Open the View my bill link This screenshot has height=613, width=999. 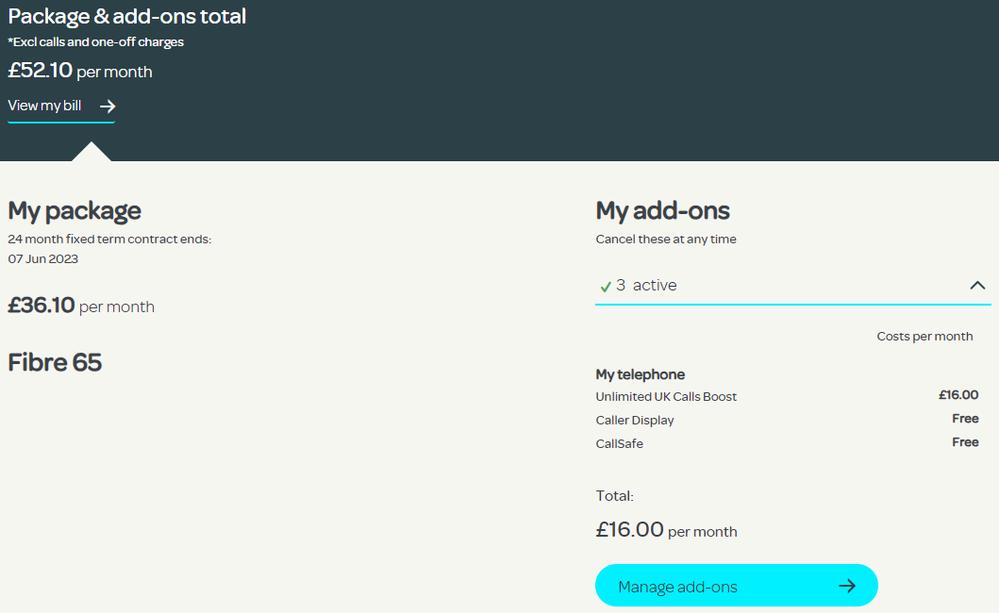click(x=45, y=105)
